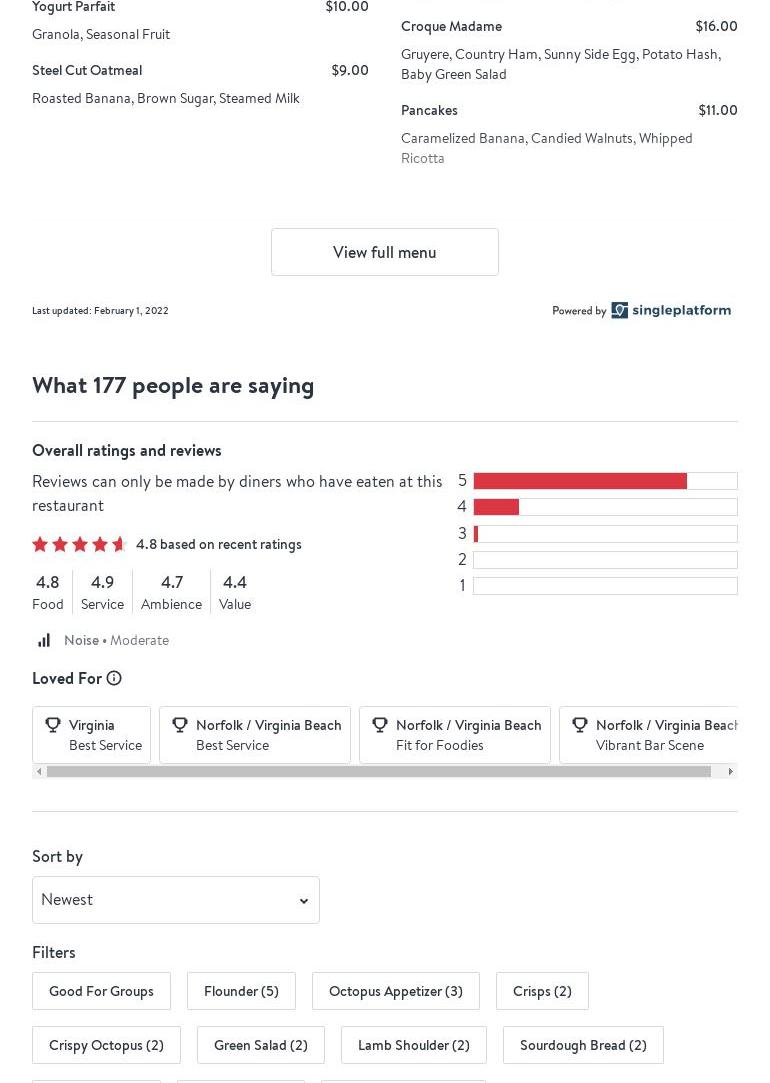Screen dimensions: 770x1083
Task: Click the Loved For horizontal scrollbar
Action: click(x=378, y=771)
